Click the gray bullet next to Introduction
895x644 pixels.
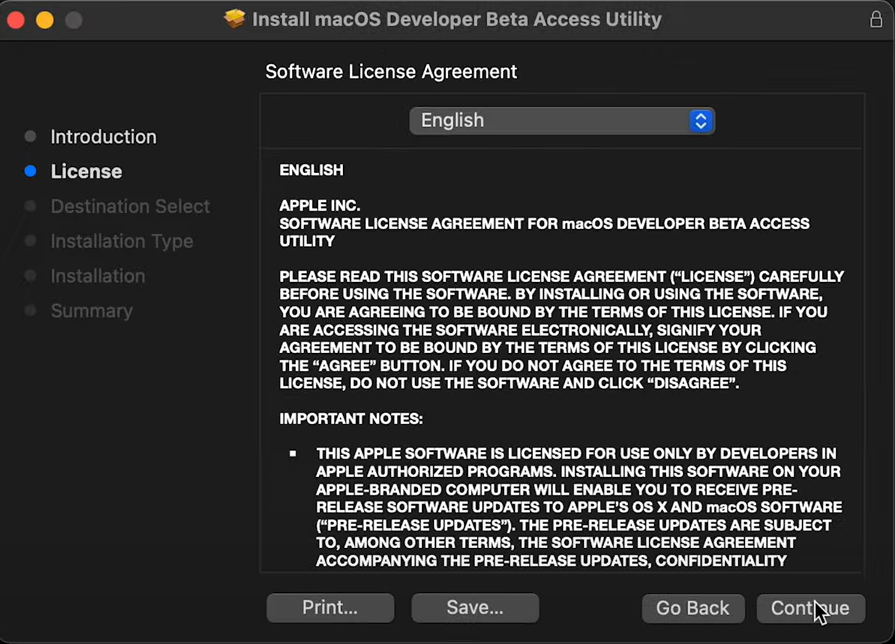30,136
